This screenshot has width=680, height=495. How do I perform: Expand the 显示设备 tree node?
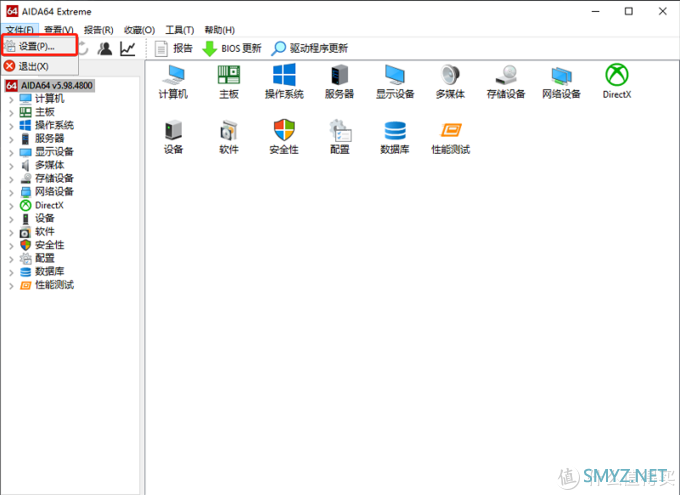click(11, 152)
